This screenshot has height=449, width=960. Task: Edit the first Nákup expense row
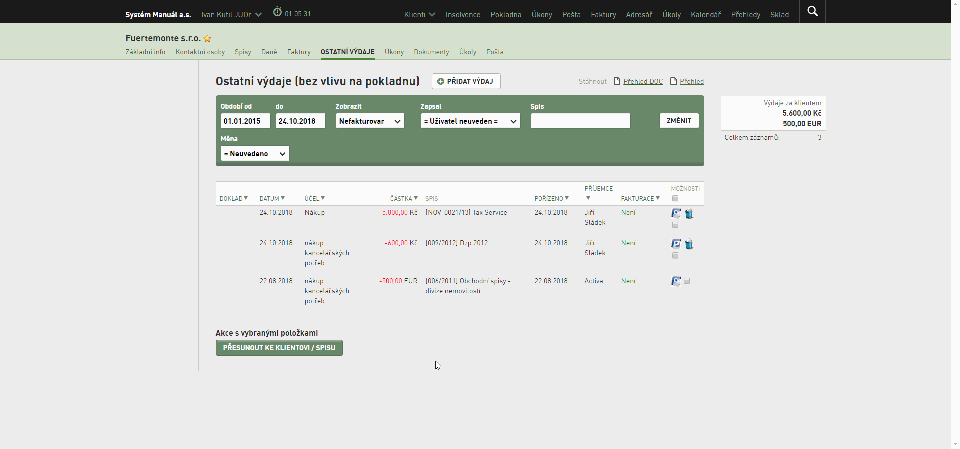(676, 213)
